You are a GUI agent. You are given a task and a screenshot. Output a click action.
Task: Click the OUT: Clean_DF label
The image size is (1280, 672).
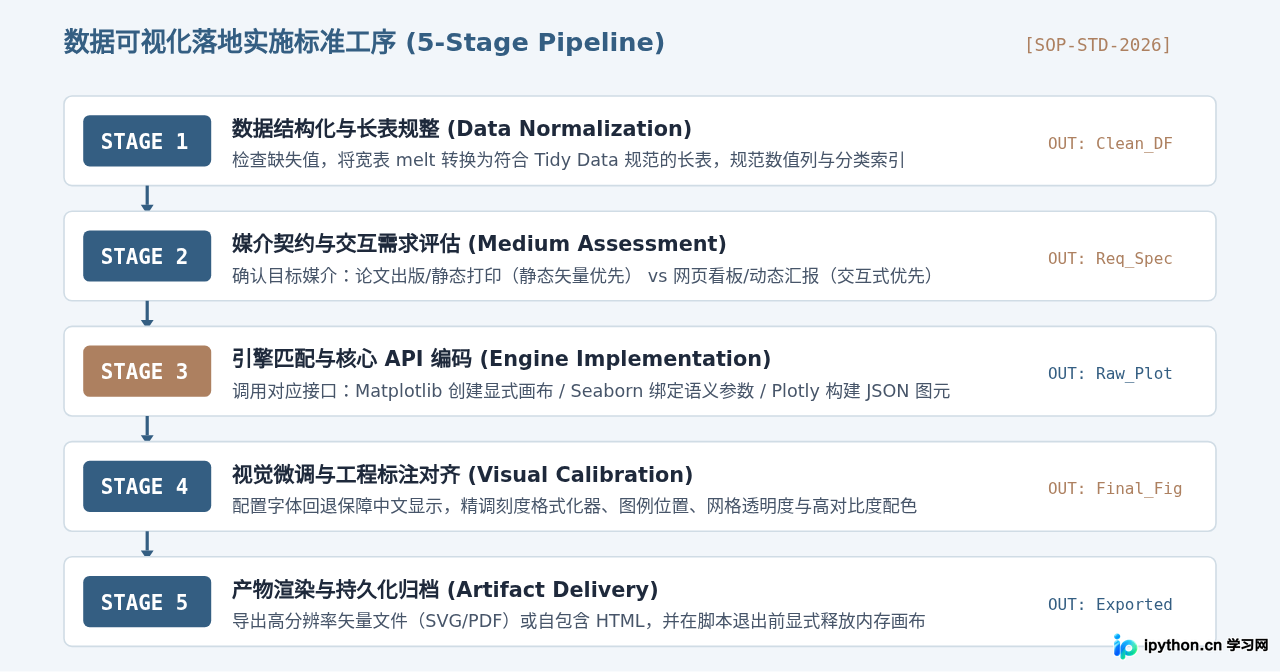1110,144
